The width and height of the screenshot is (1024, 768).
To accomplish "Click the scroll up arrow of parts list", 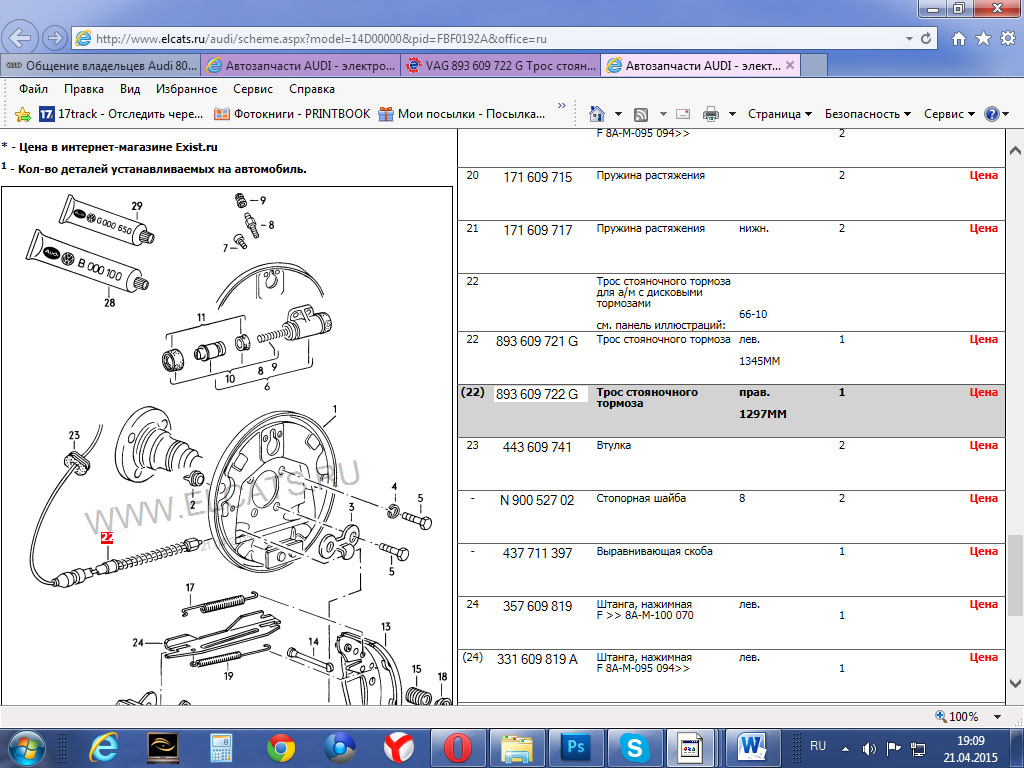I will (1015, 150).
